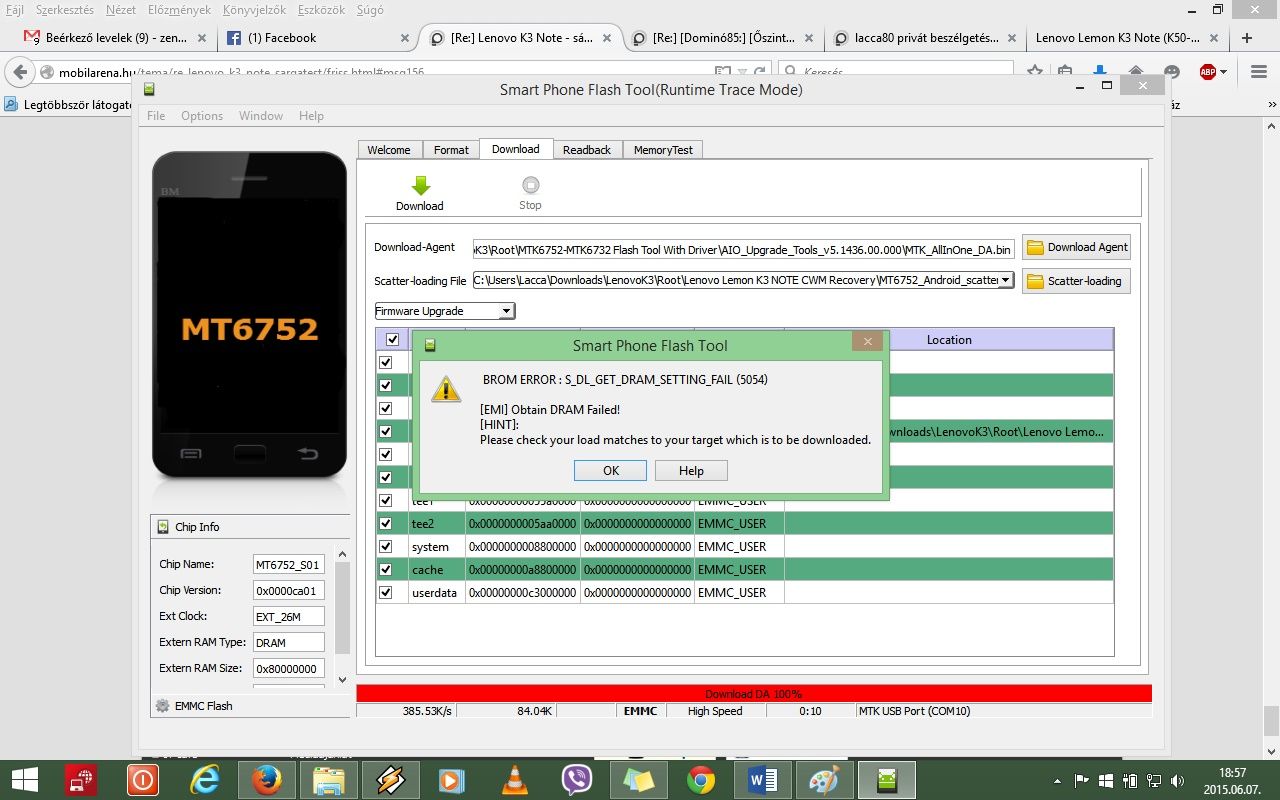Click the Flash Tool Android icon in taskbar
The height and width of the screenshot is (800, 1280).
point(887,780)
